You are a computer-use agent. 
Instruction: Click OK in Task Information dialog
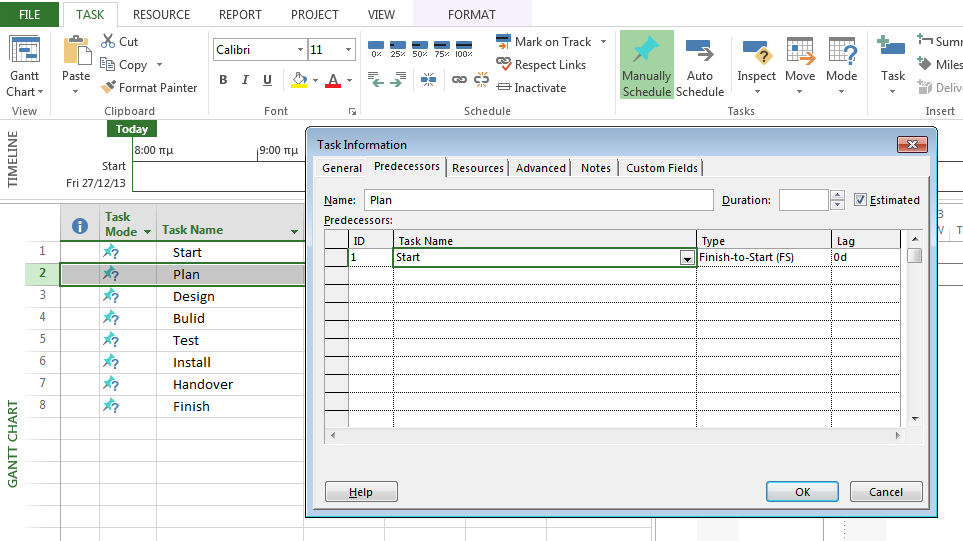tap(802, 492)
